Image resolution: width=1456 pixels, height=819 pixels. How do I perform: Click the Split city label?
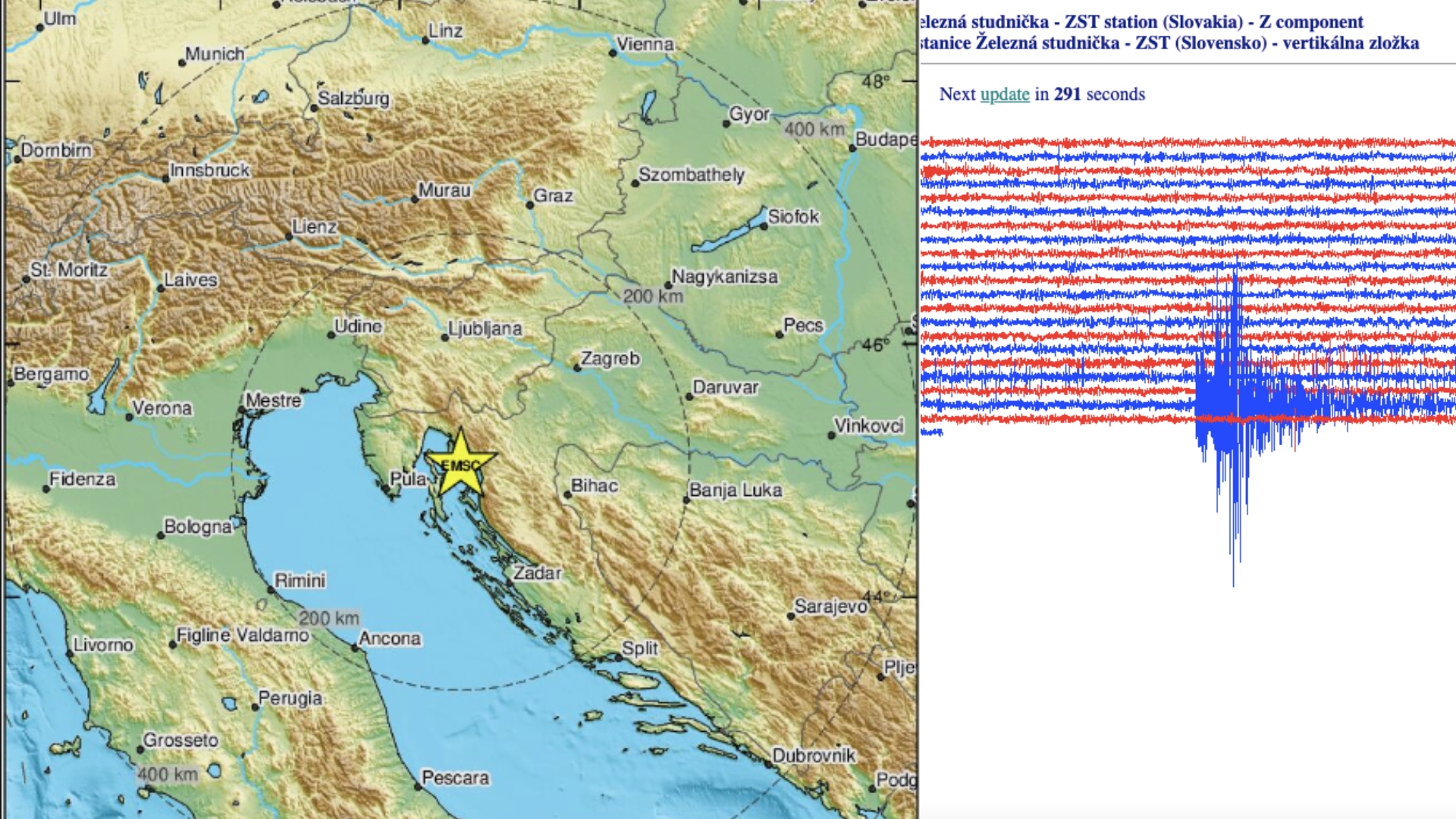coord(640,648)
